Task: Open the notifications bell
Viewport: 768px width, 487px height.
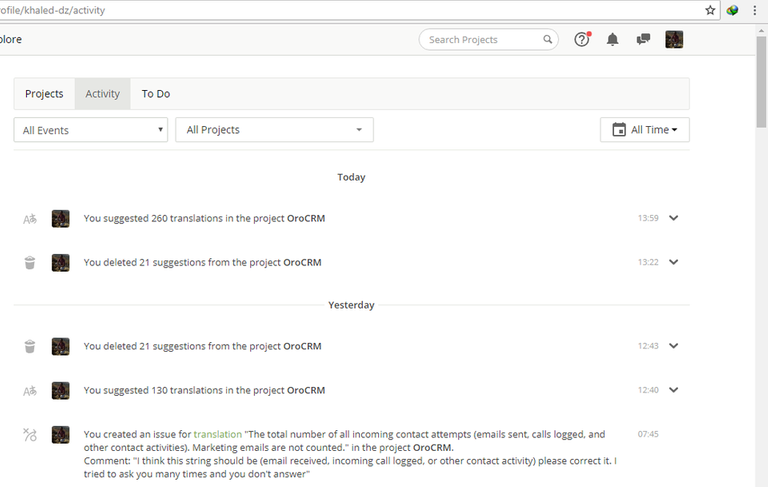Action: point(612,39)
